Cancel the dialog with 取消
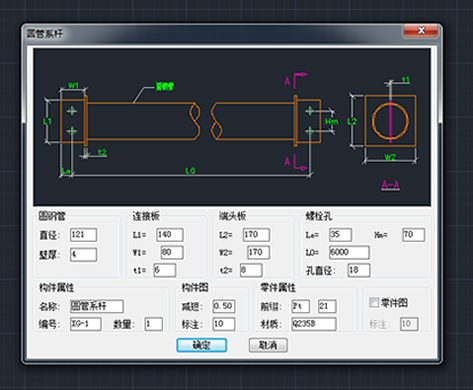This screenshot has height=390, width=473. (268, 345)
